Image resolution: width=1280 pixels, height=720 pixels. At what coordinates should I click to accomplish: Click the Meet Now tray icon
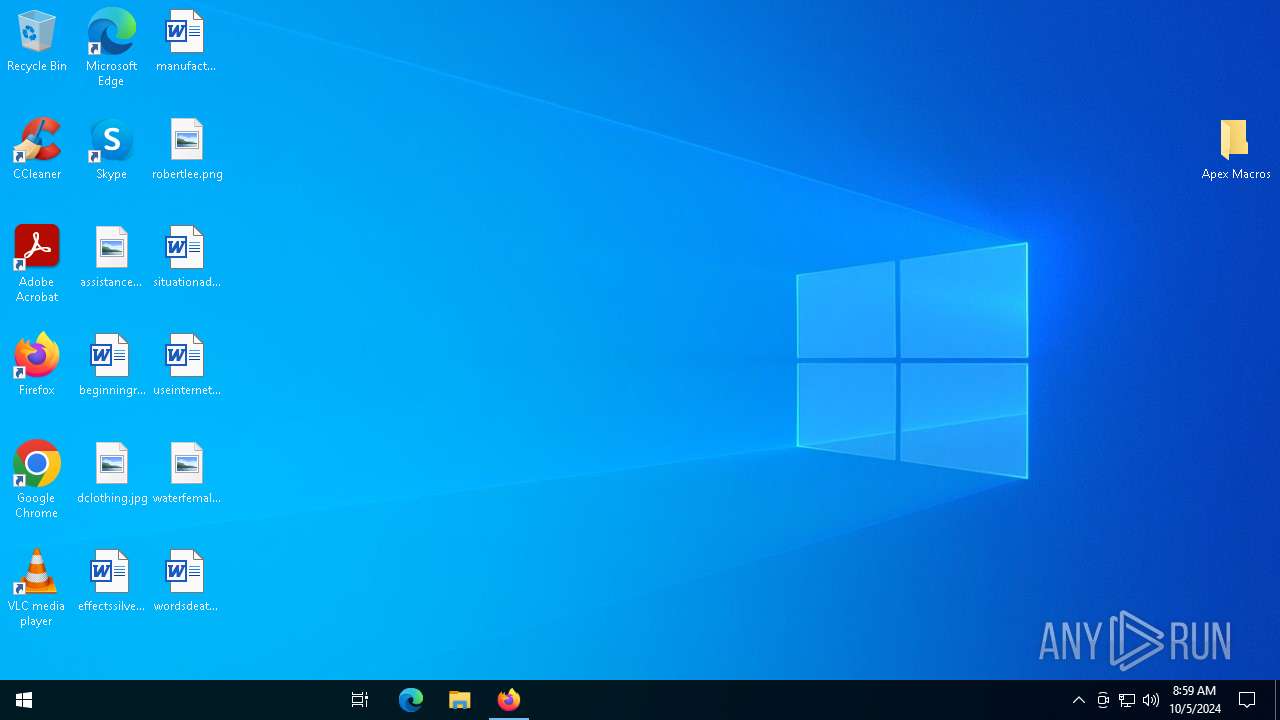coord(1103,700)
